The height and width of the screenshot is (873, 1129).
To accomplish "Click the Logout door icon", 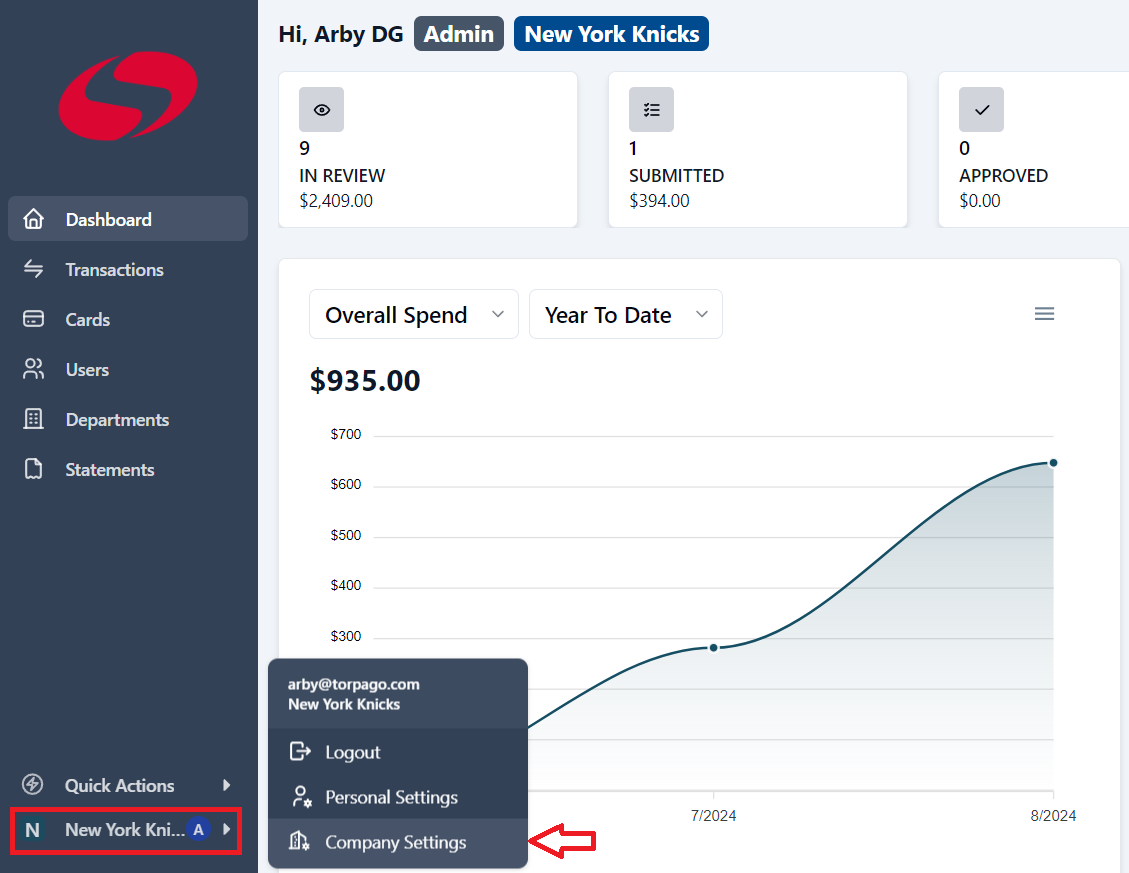I will [x=300, y=751].
